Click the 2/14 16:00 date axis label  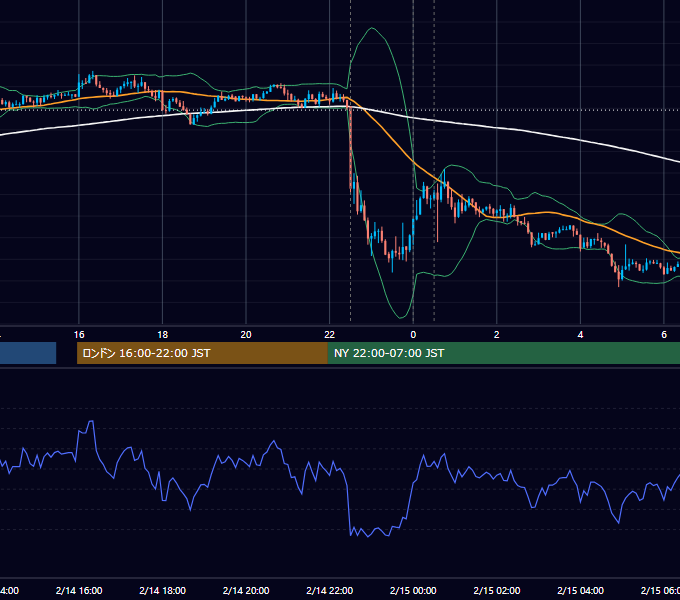coord(79,590)
